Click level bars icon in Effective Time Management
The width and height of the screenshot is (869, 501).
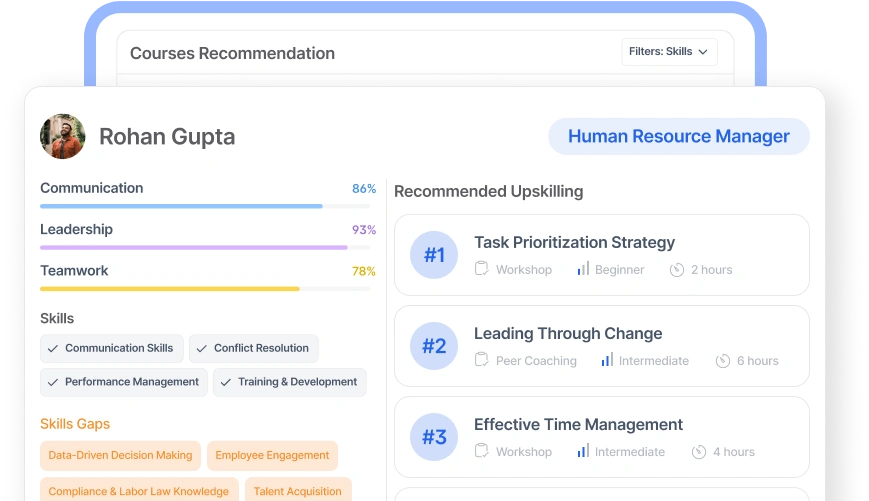(583, 451)
